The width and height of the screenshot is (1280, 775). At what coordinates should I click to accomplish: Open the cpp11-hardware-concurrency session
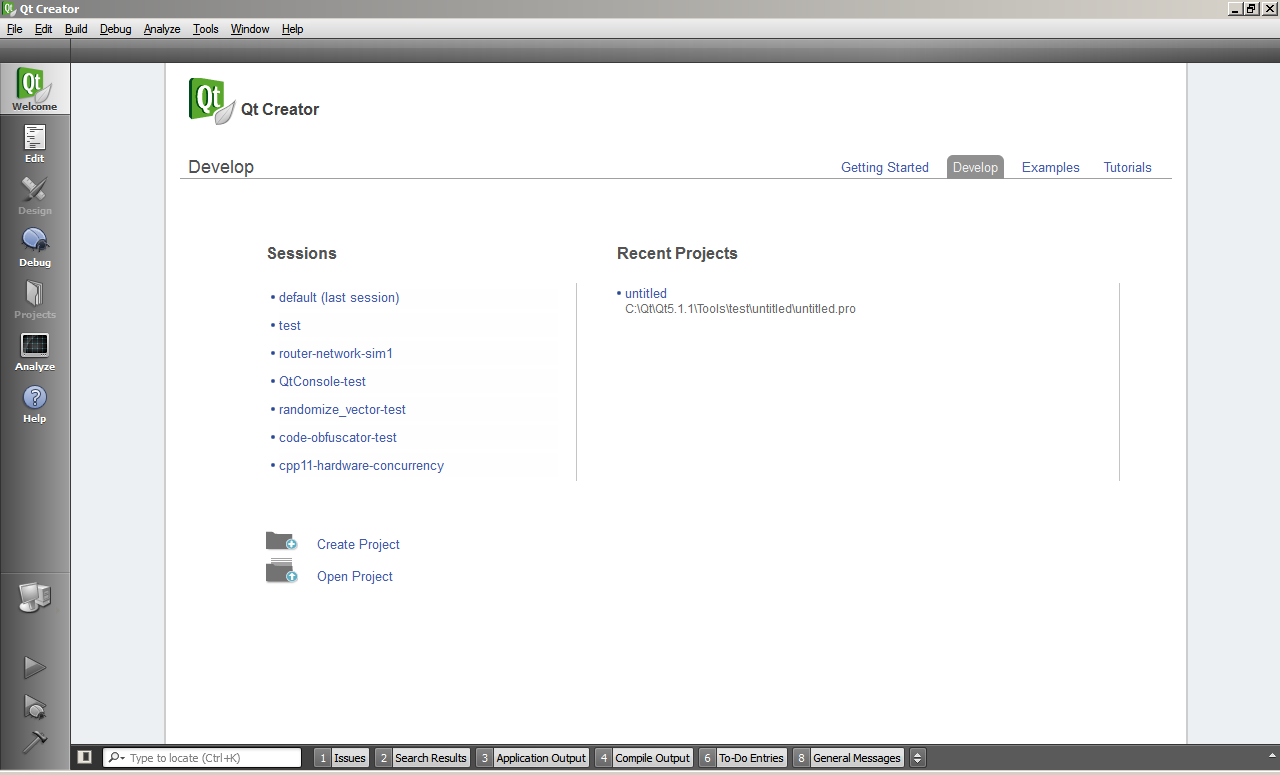361,465
